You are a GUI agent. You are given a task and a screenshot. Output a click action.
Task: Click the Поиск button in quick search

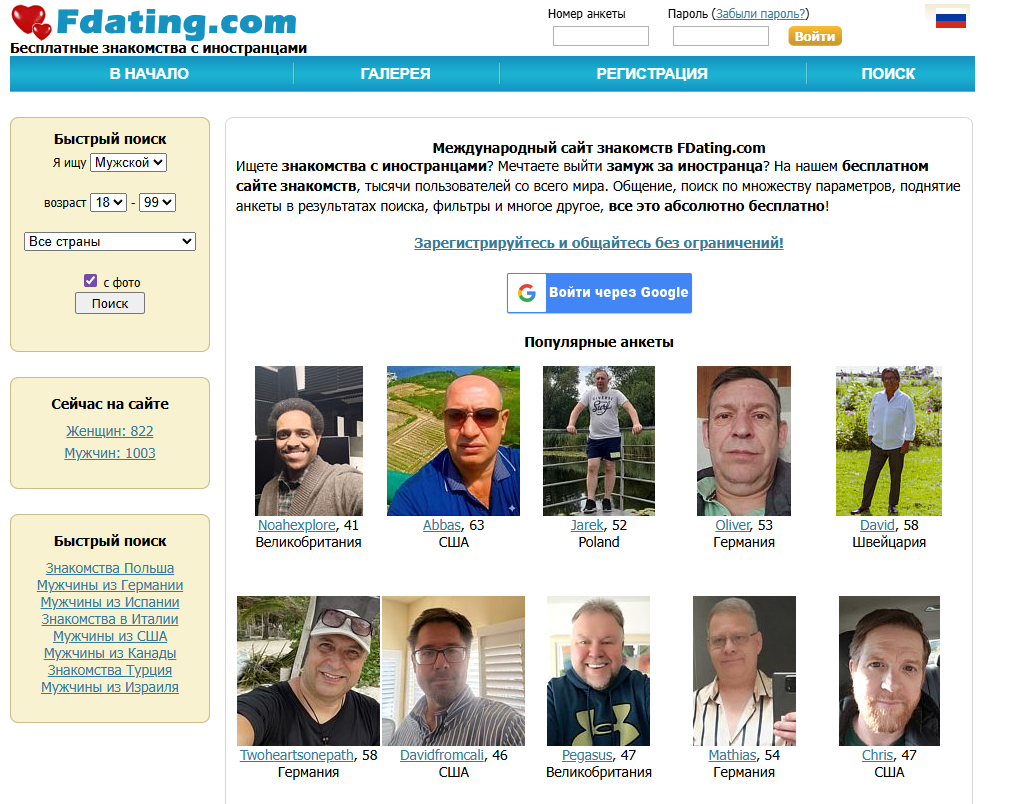[x=110, y=303]
